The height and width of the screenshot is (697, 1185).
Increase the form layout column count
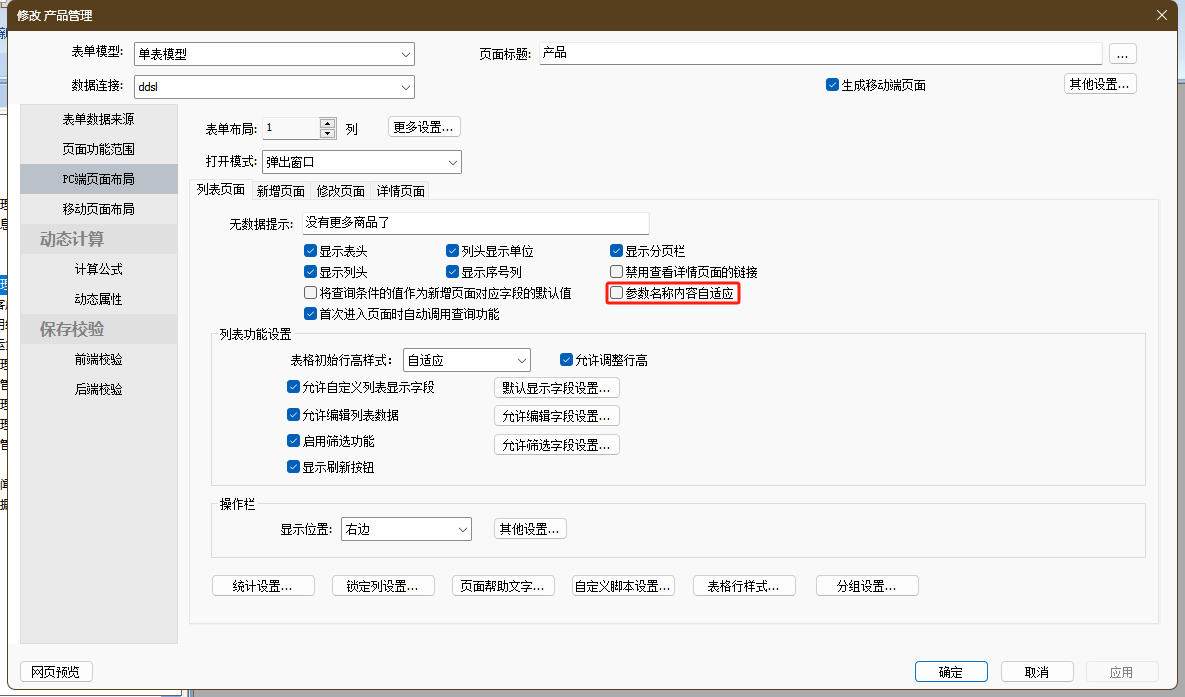(327, 123)
